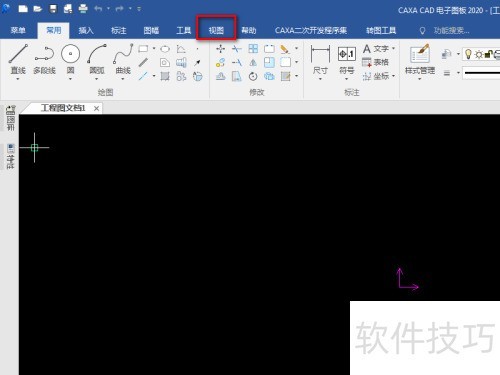This screenshot has width=500, height=375.
Task: Customize quick access toolbar dropdown
Action: (139, 9)
